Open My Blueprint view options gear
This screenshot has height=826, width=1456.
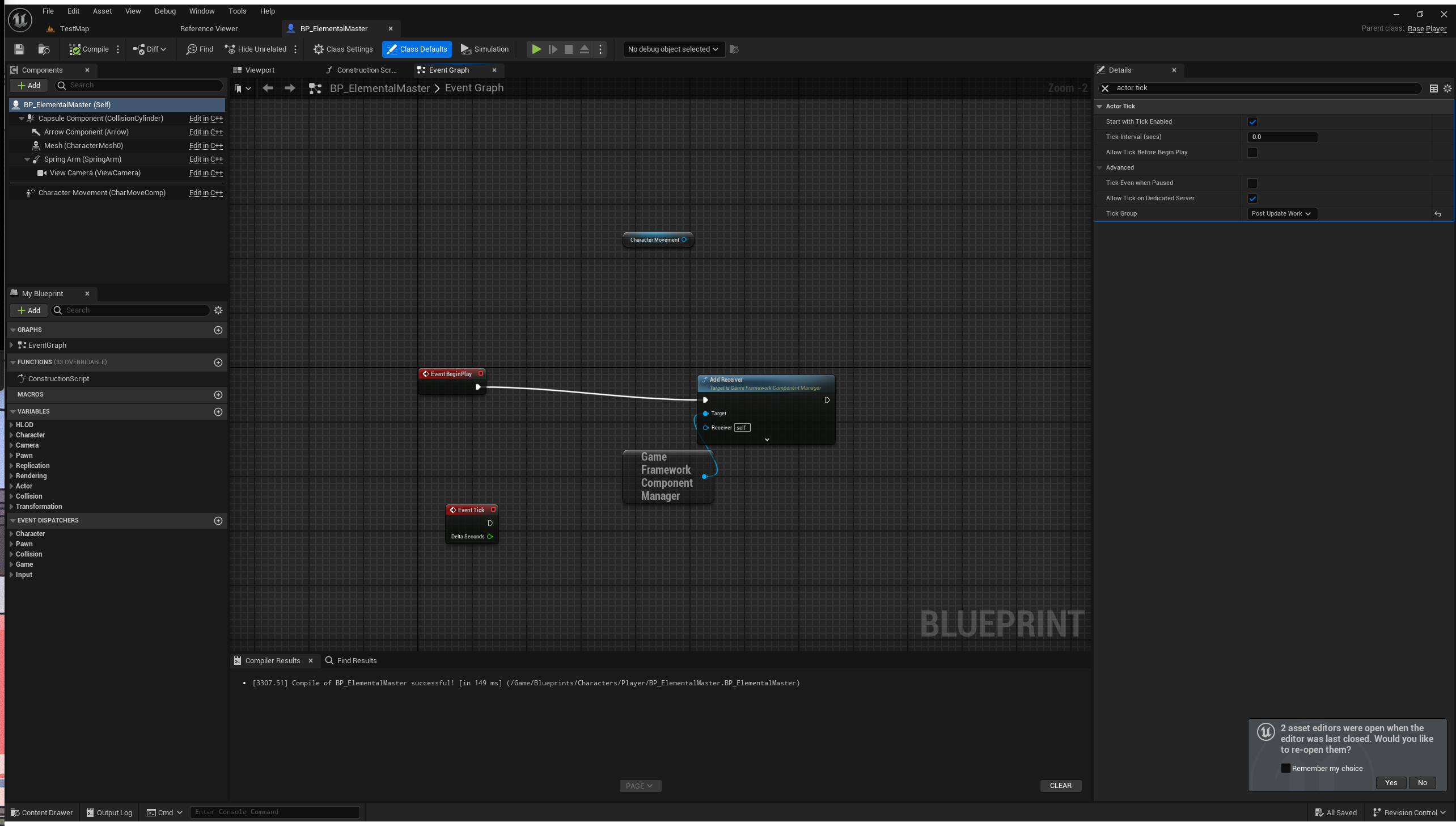tap(218, 310)
